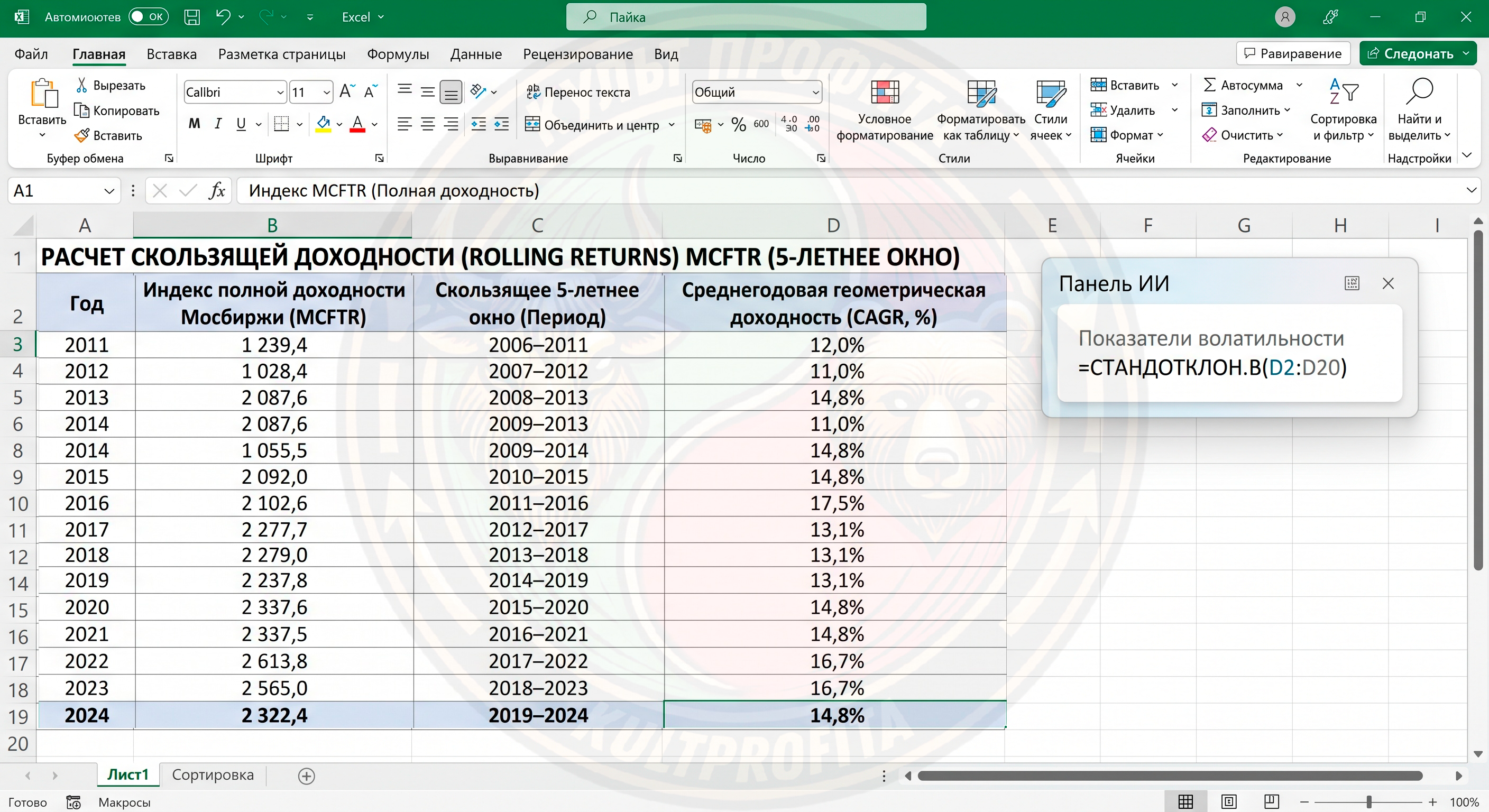Click the Очистить clear button
1489x812 pixels.
pos(1243,135)
